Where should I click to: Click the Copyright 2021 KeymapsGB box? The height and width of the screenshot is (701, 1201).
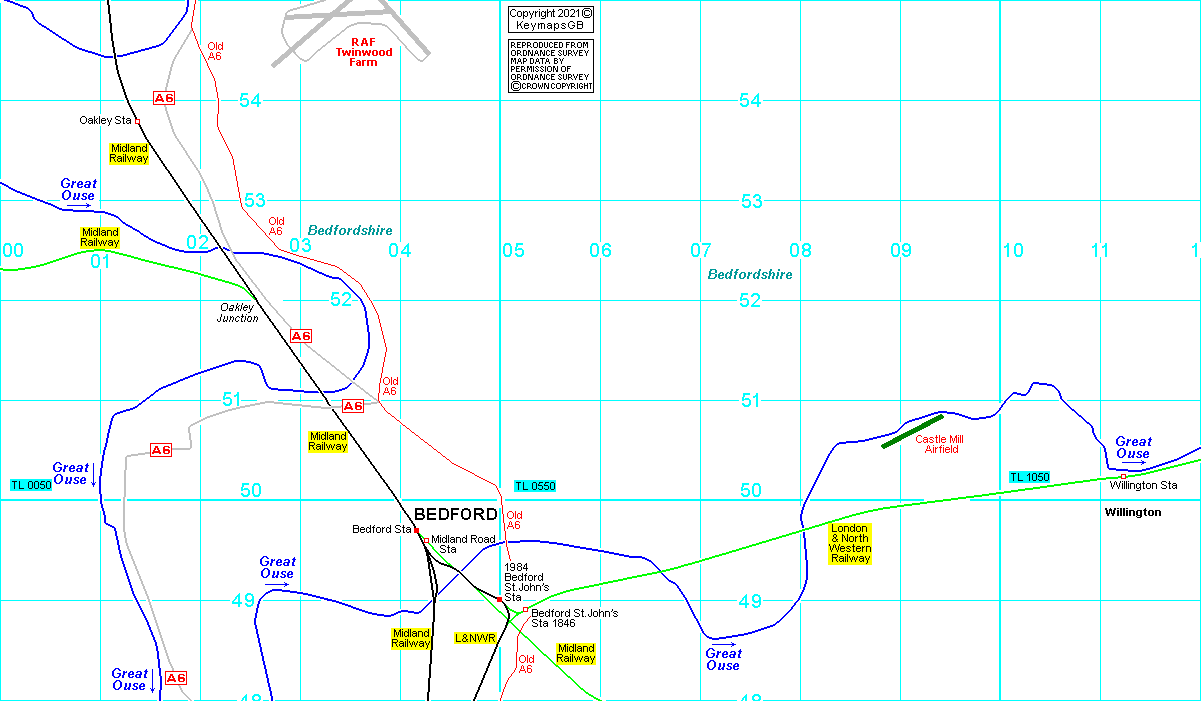click(x=551, y=18)
